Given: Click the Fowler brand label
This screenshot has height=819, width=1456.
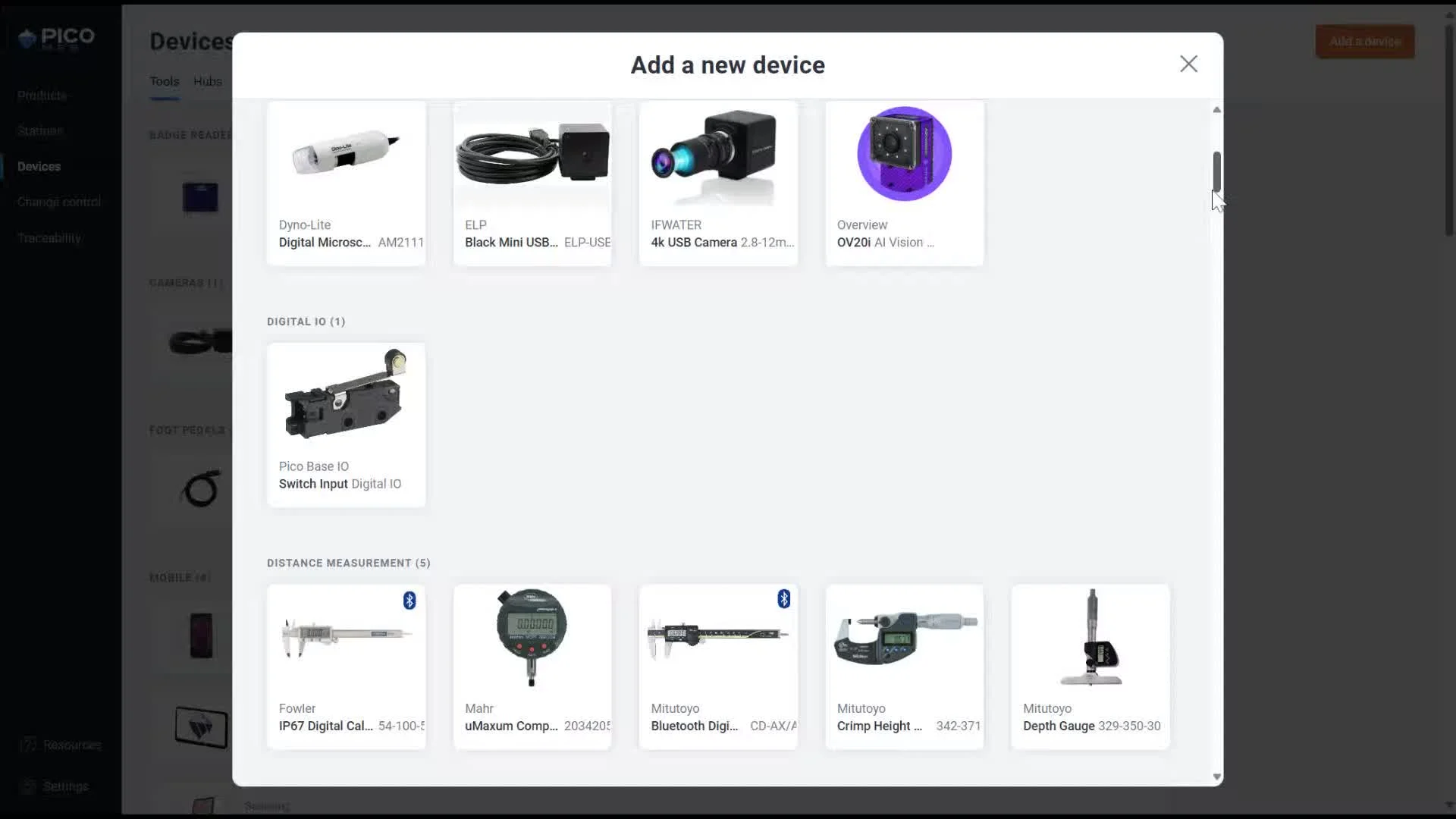Looking at the screenshot, I should tap(297, 708).
